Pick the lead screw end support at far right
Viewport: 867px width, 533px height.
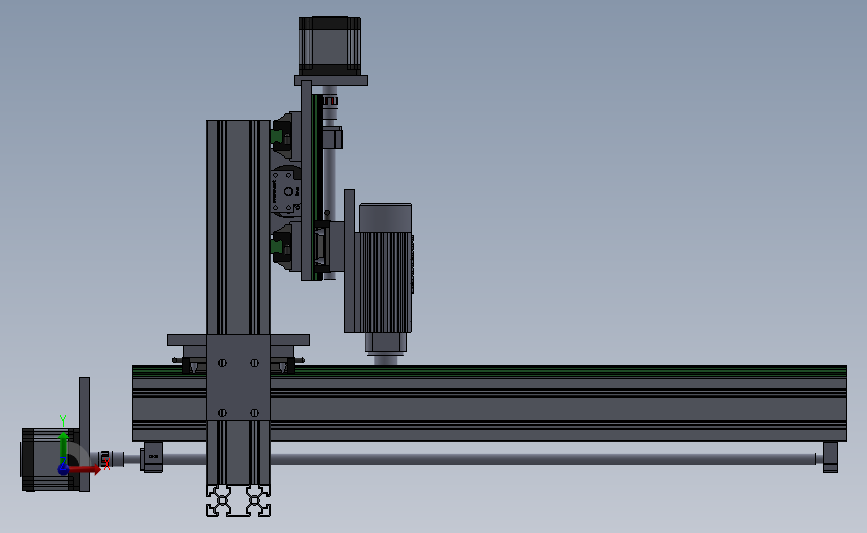[x=830, y=457]
